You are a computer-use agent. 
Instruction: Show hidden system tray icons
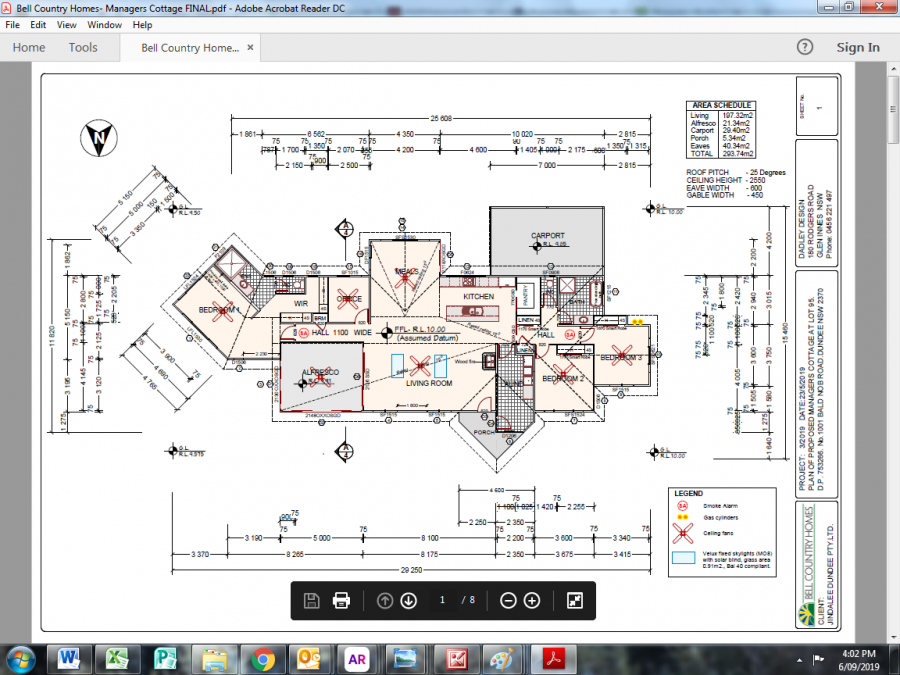(800, 660)
